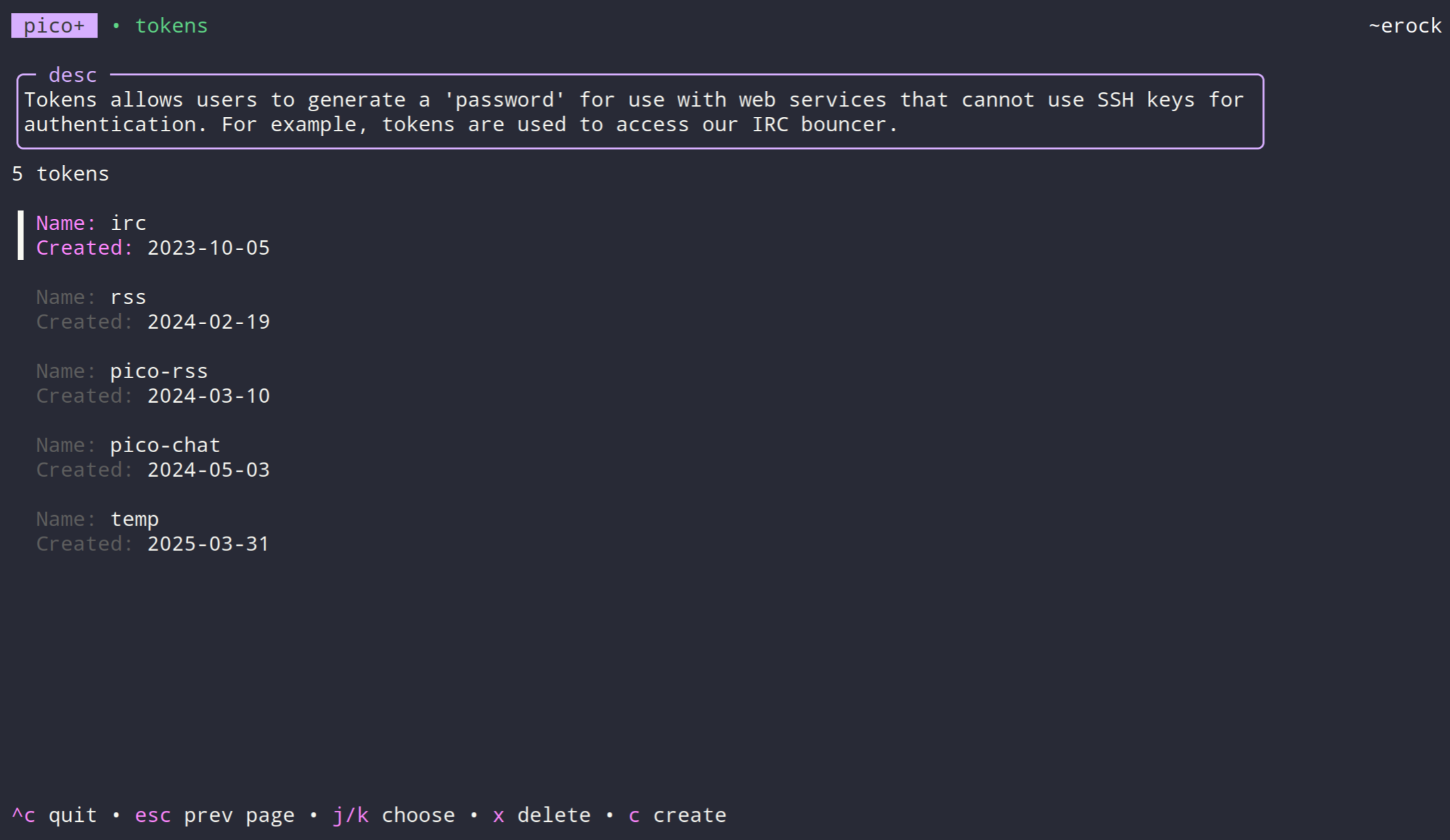Click the c create shortcut hint
This screenshot has width=1450, height=840.
point(678,815)
